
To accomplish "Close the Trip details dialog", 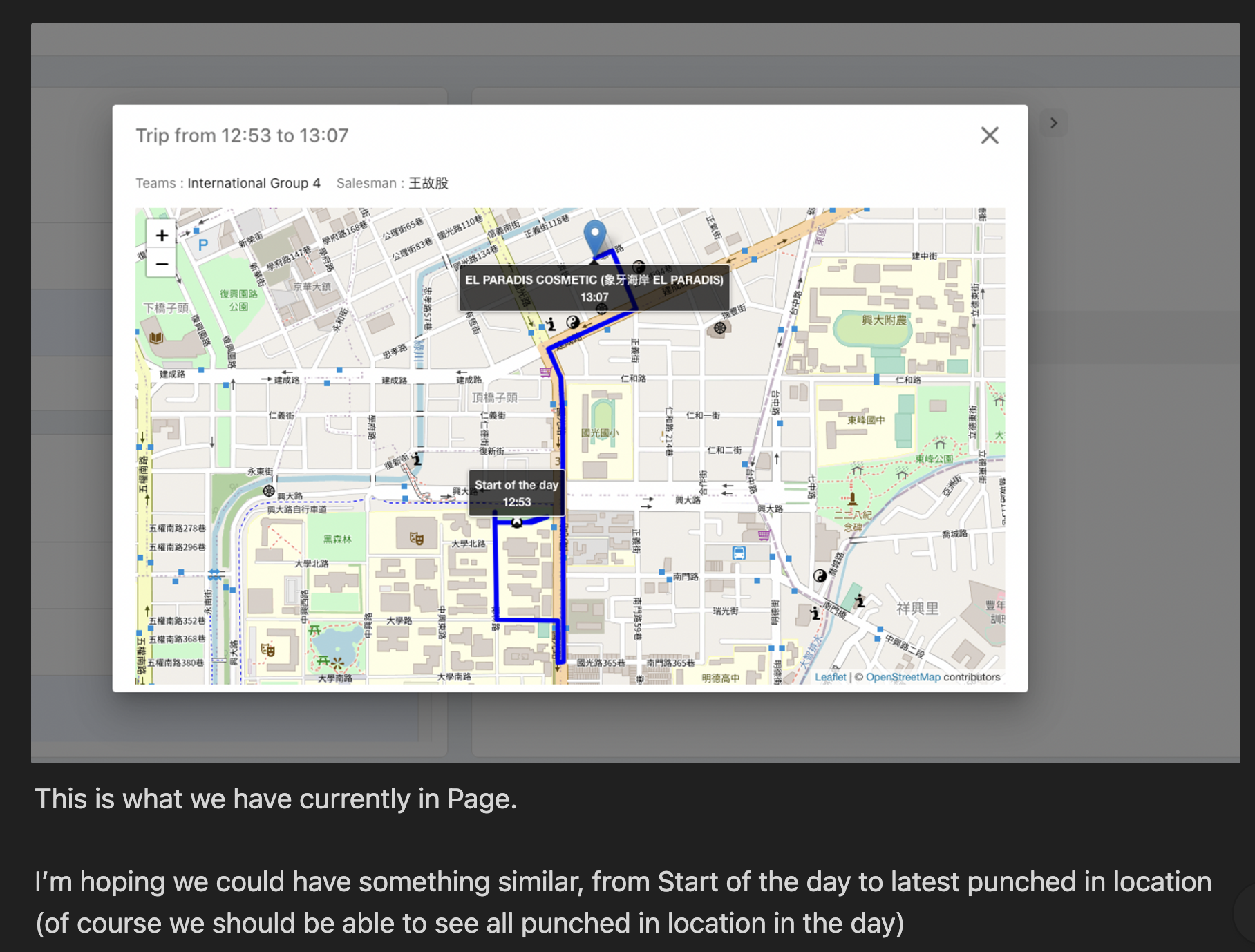I will pyautogui.click(x=990, y=135).
